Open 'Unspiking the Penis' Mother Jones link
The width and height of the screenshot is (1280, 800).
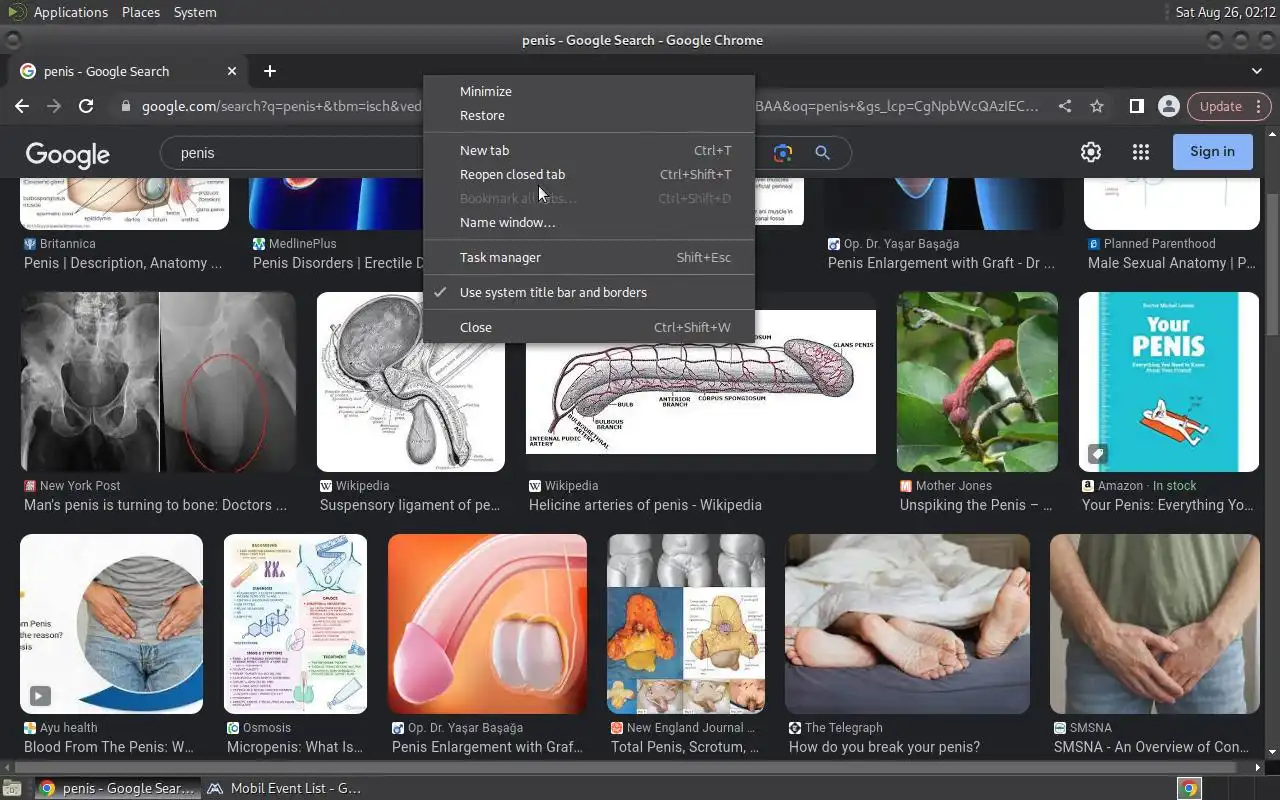pyautogui.click(x=976, y=505)
